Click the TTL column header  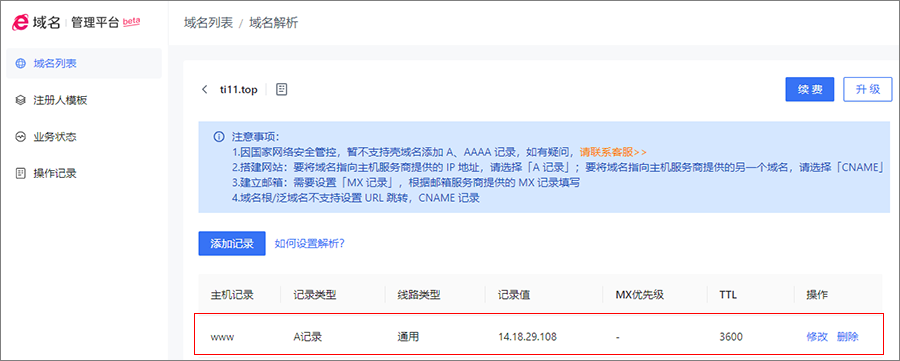click(x=728, y=296)
